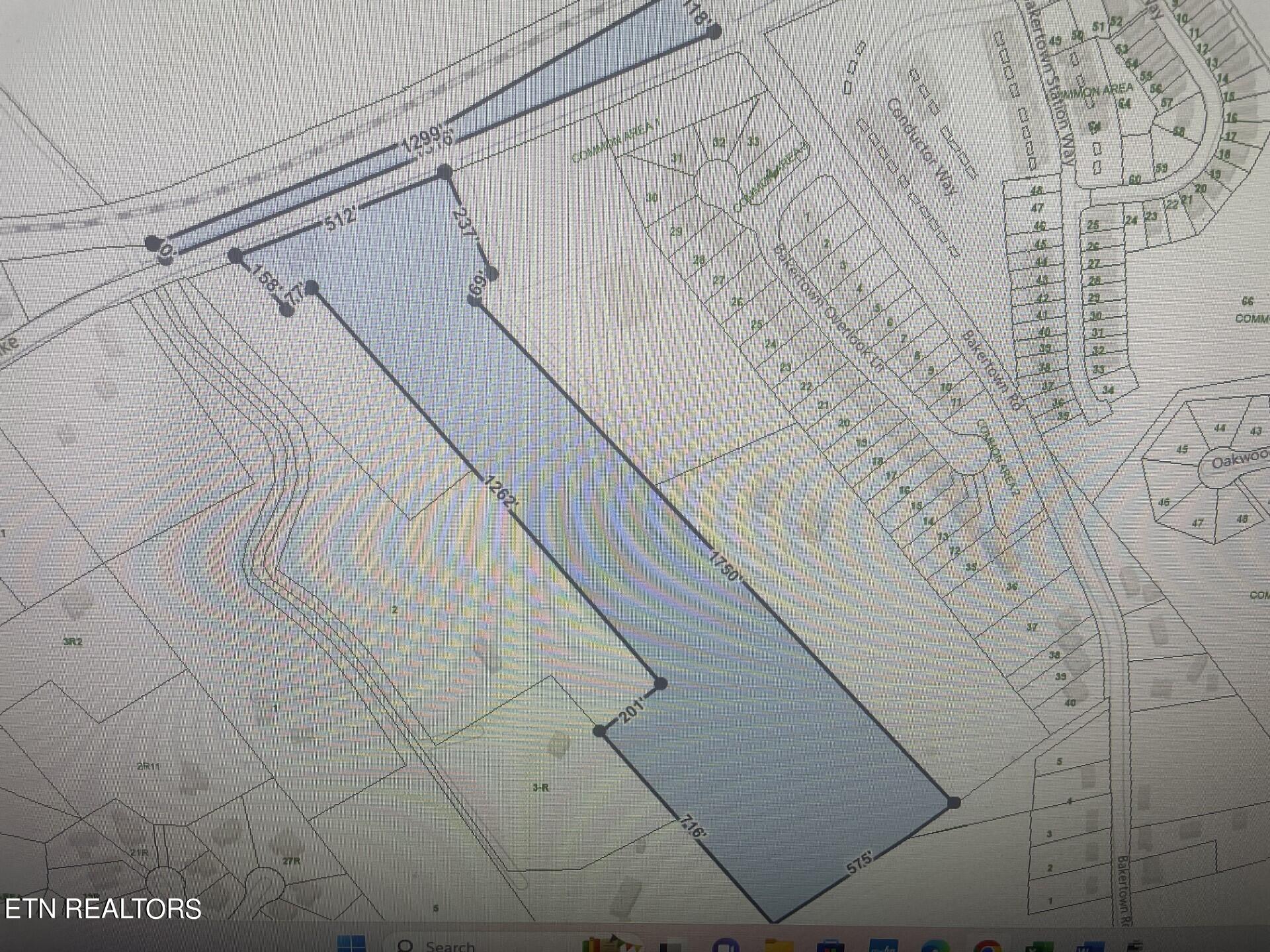Click the Bakertown Station Way street label

(x=1048, y=83)
